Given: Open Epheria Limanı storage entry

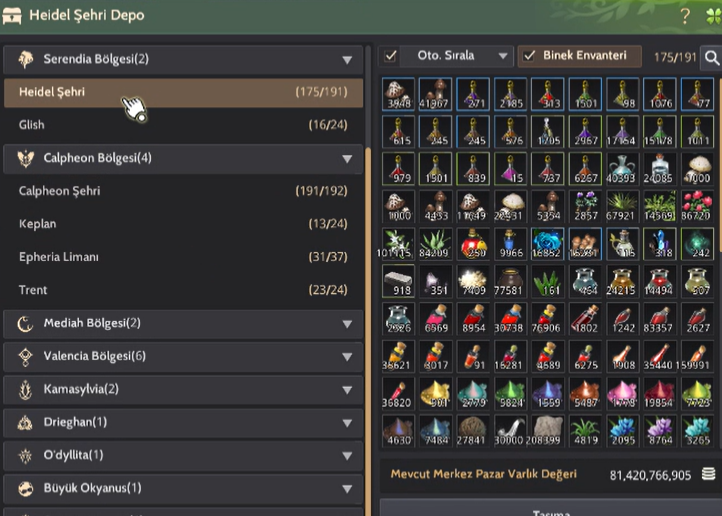Looking at the screenshot, I should (x=183, y=257).
